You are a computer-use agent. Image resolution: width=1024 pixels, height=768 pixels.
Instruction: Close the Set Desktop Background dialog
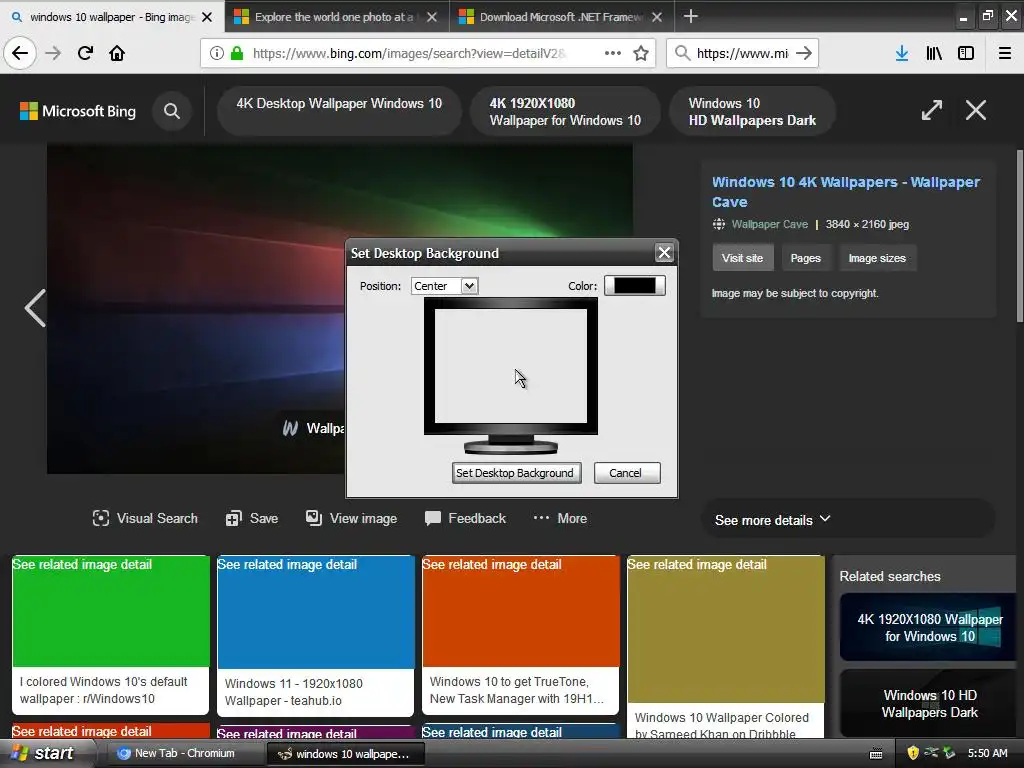pos(664,253)
